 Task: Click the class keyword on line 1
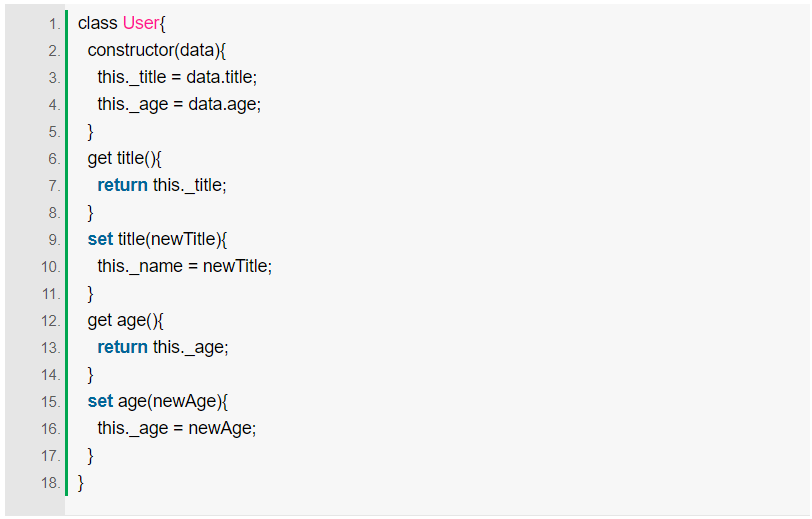tap(97, 23)
